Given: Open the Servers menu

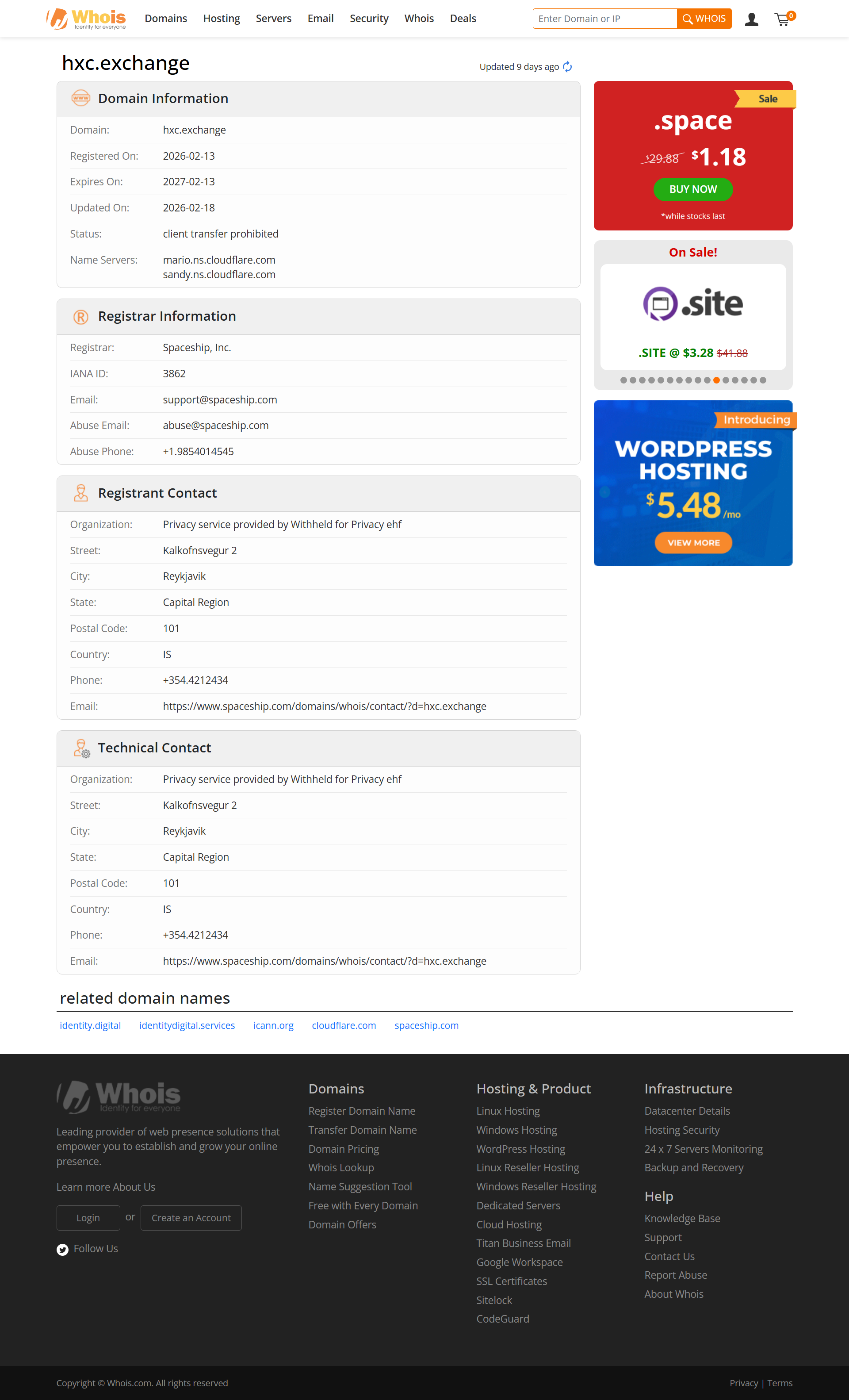Looking at the screenshot, I should pos(274,19).
